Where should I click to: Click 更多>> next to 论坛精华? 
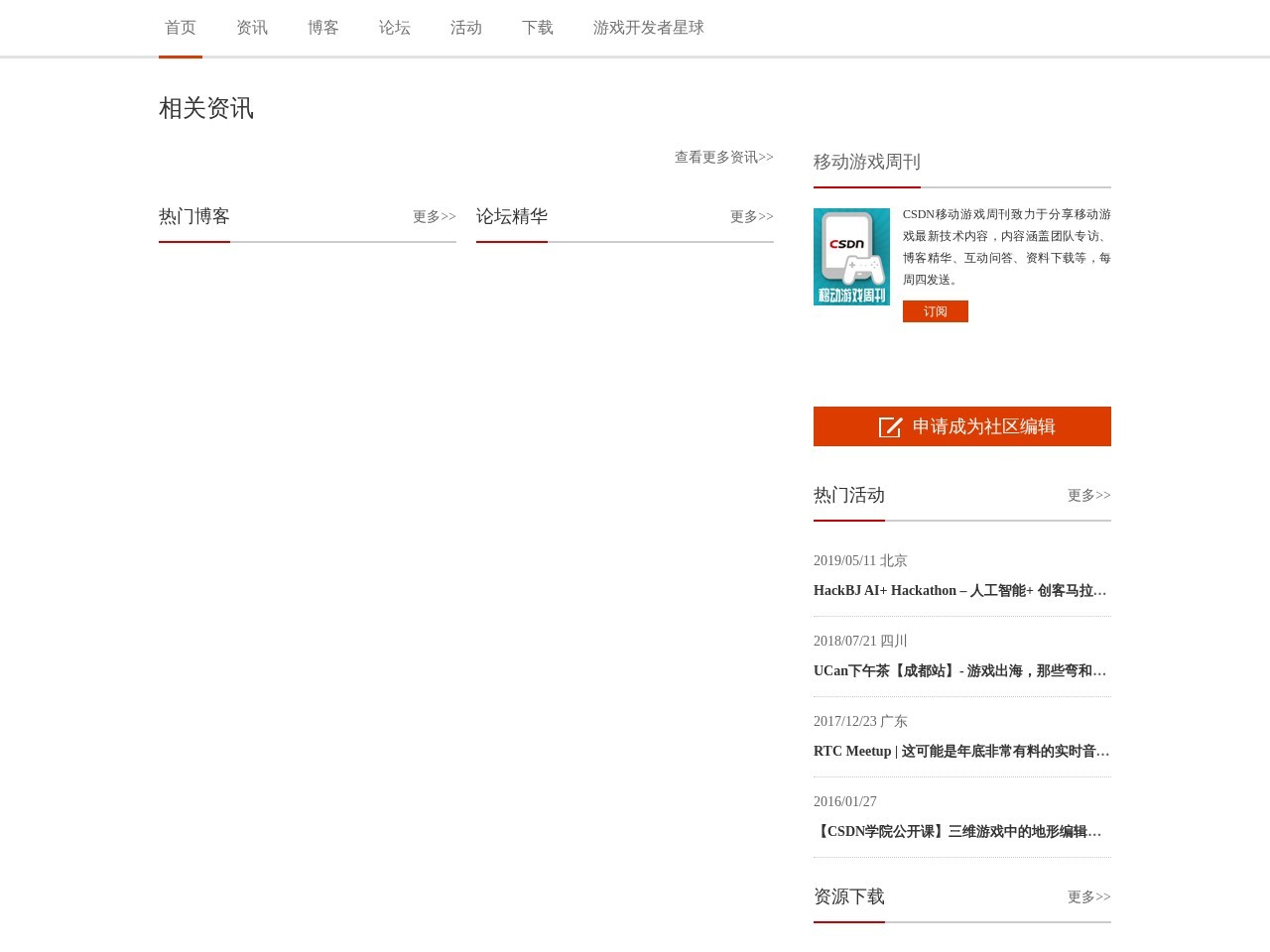(751, 216)
